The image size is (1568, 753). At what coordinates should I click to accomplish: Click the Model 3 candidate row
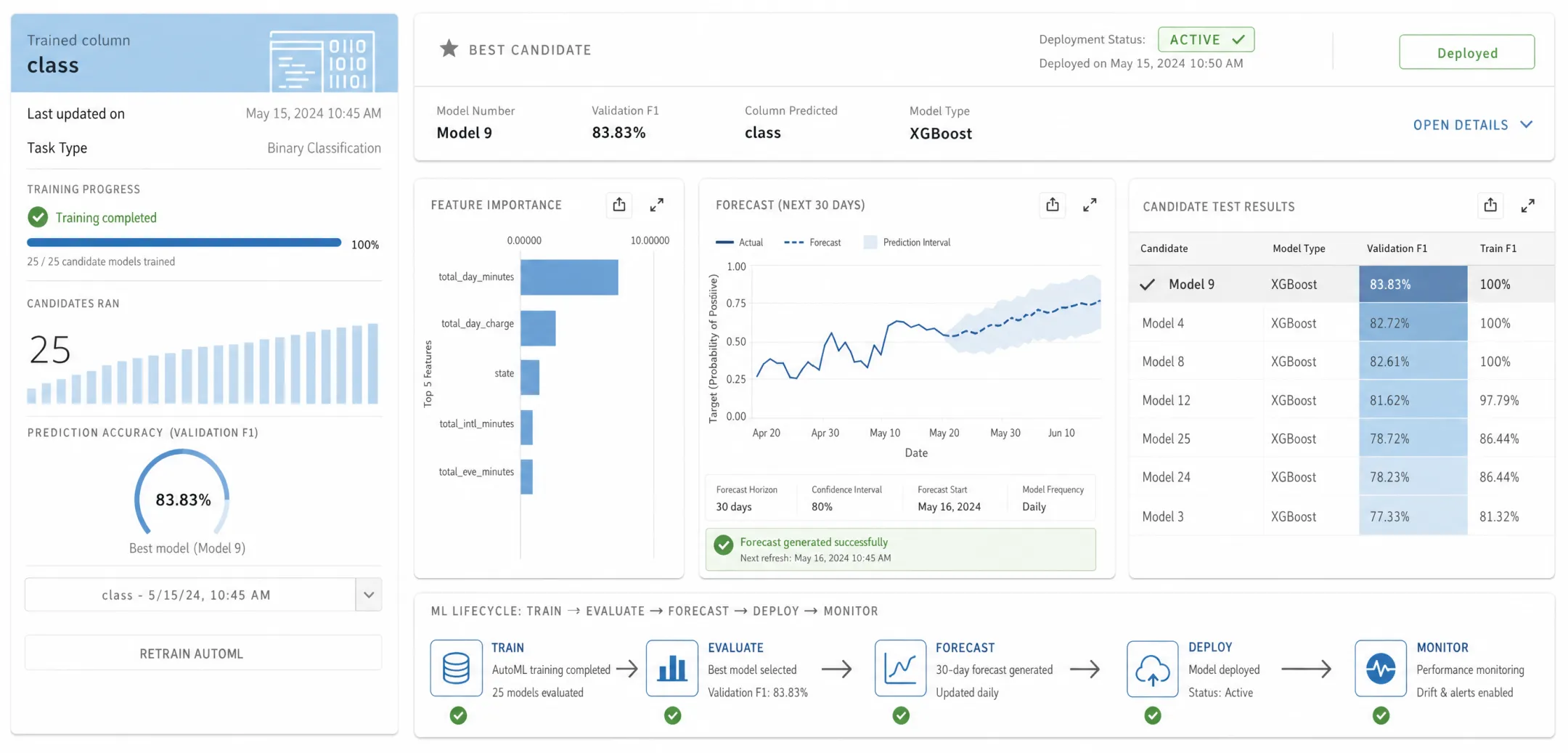pyautogui.click(x=1342, y=516)
